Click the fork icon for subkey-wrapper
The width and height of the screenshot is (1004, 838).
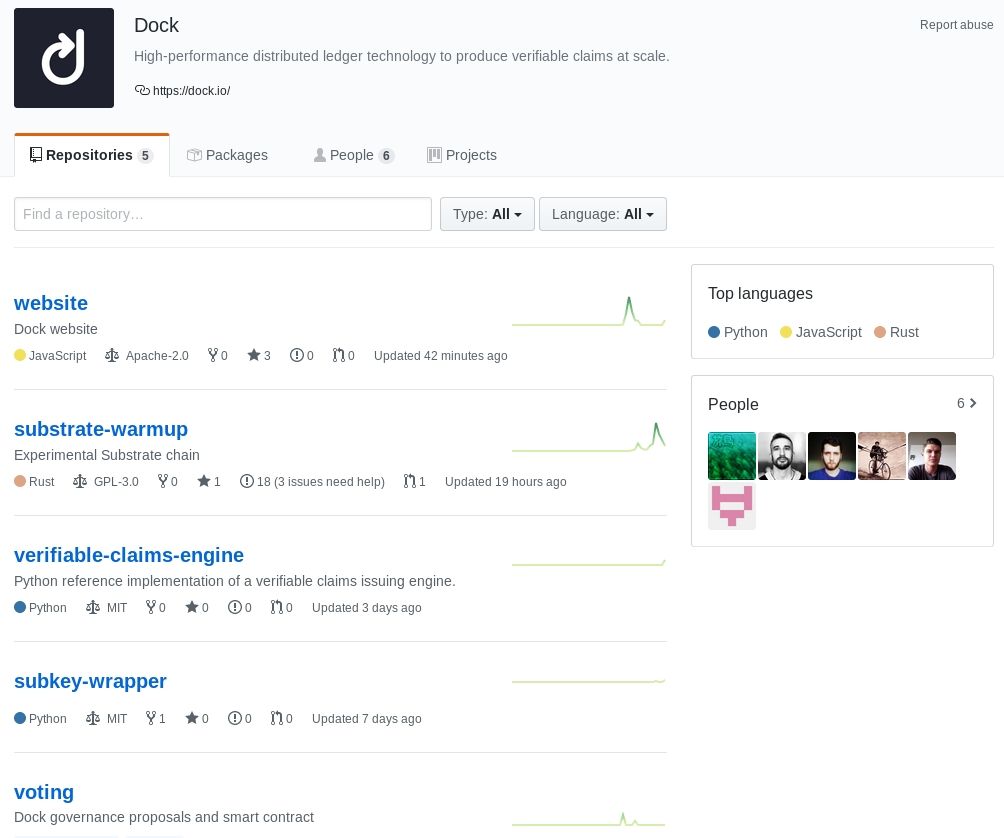150,718
